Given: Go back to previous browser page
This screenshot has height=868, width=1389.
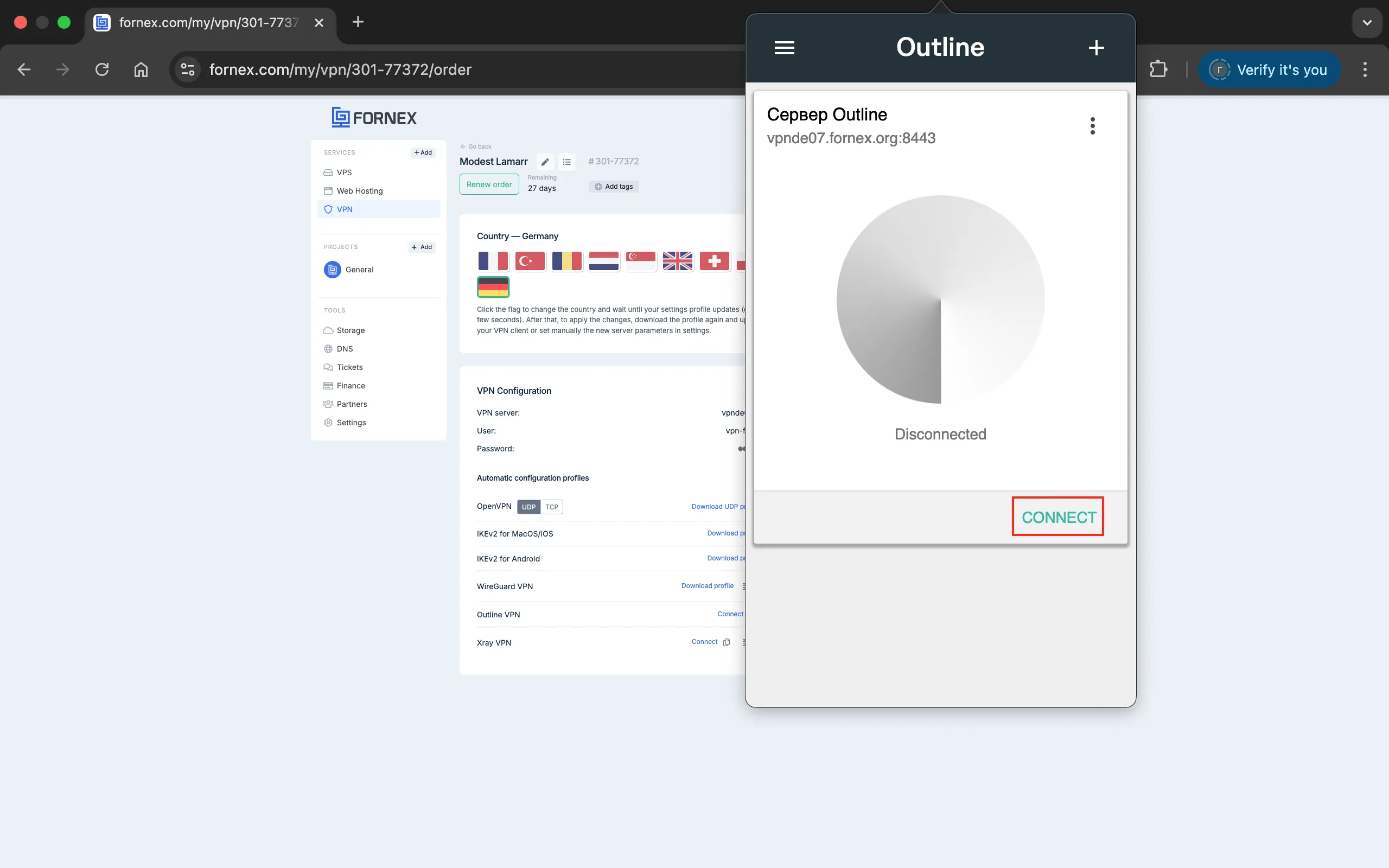Looking at the screenshot, I should [x=24, y=69].
